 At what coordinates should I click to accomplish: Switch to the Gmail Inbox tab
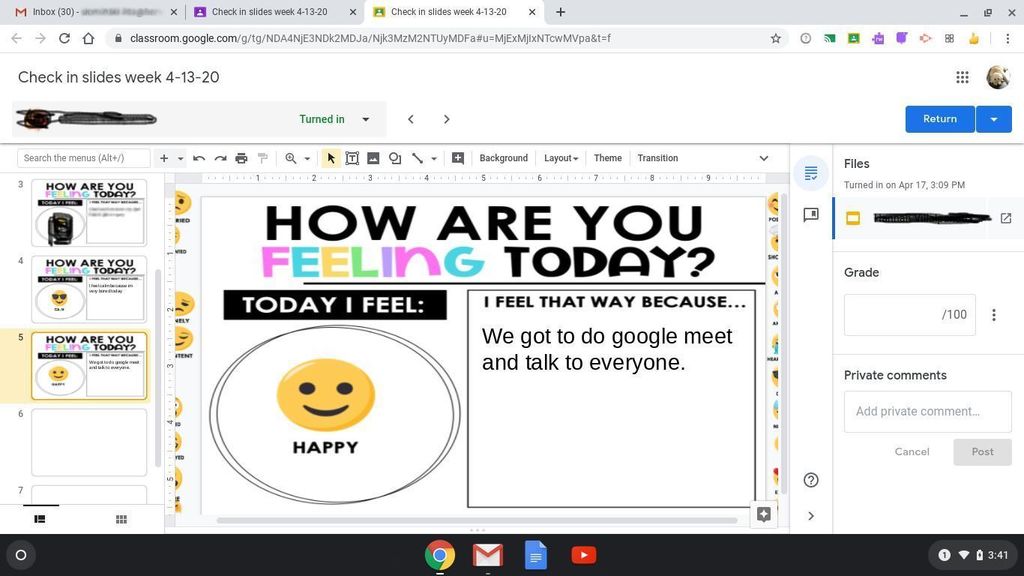95,12
